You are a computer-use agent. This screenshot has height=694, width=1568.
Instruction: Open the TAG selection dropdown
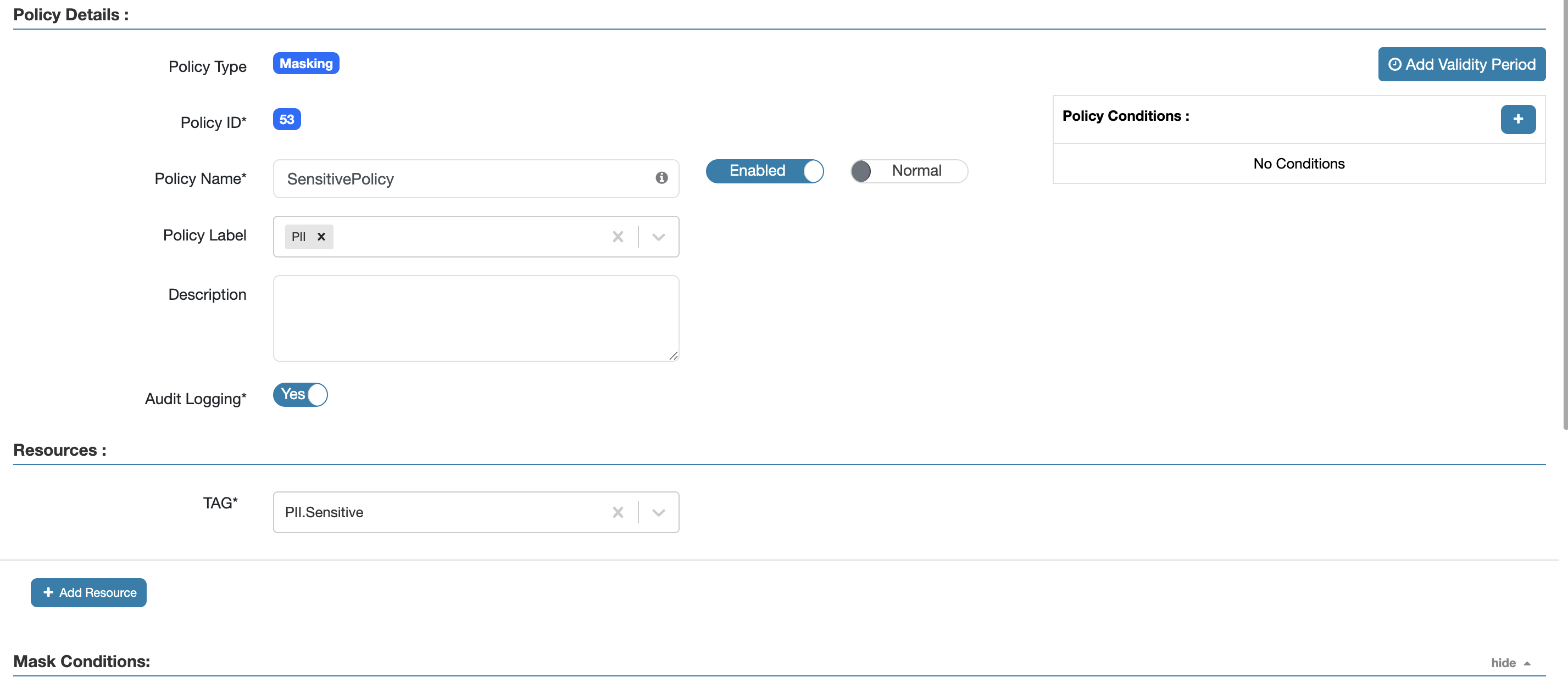point(658,512)
